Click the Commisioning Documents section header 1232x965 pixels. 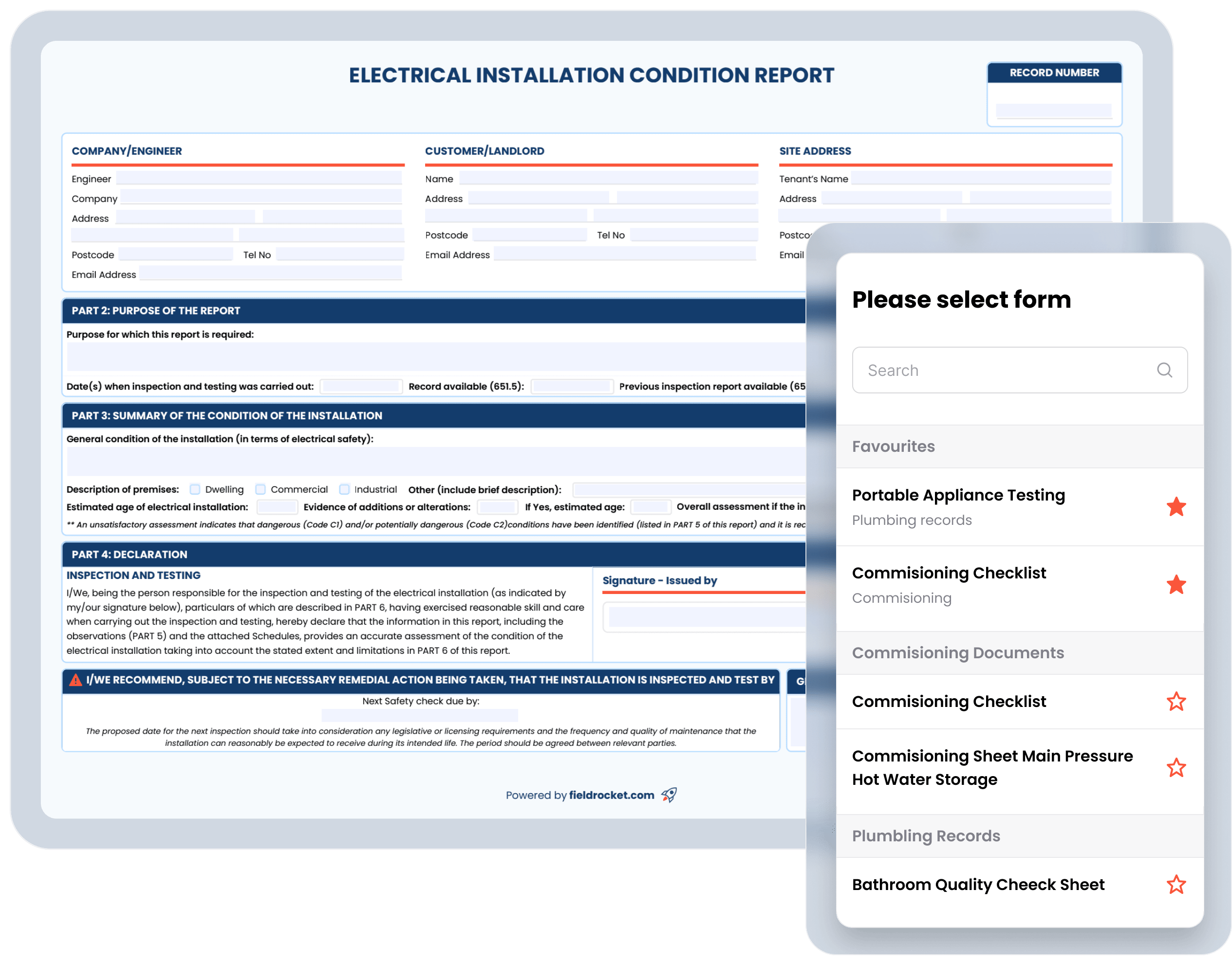(x=1019, y=652)
